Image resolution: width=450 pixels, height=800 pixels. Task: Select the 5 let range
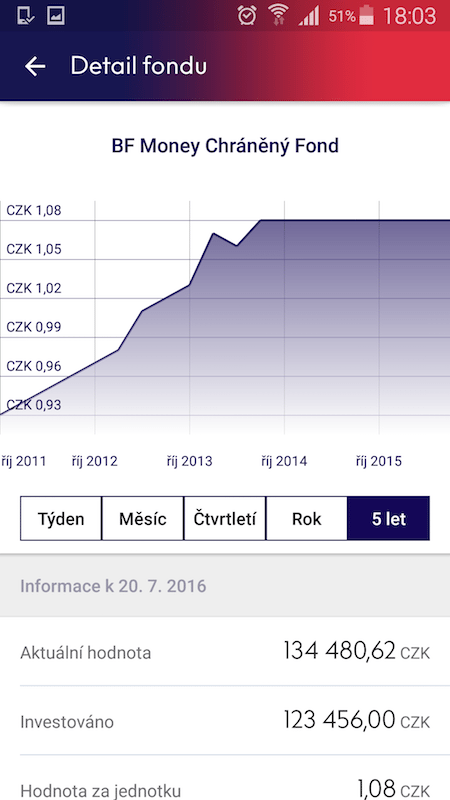[x=389, y=518]
